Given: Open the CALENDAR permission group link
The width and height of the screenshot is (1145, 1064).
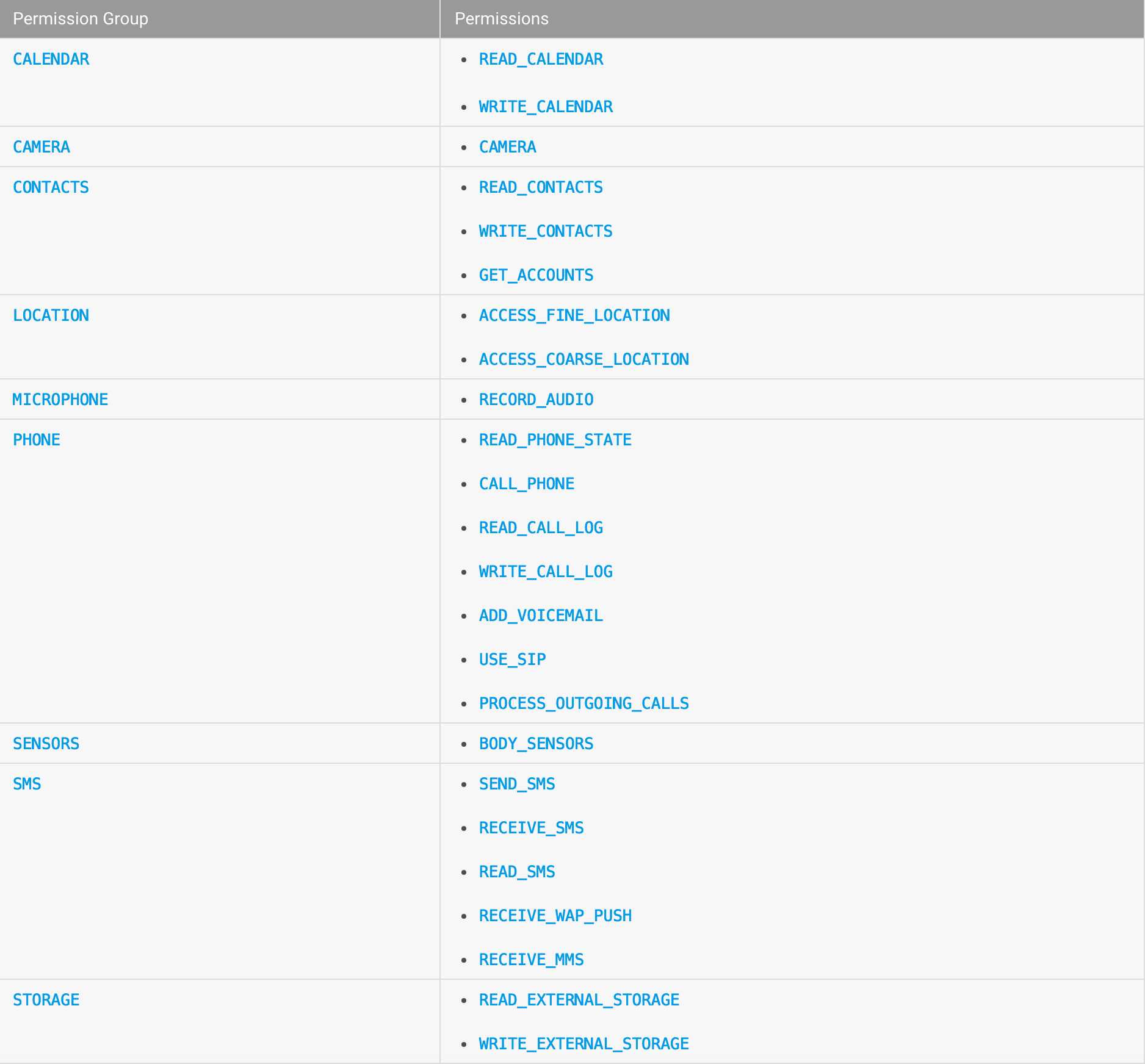Looking at the screenshot, I should click(51, 59).
